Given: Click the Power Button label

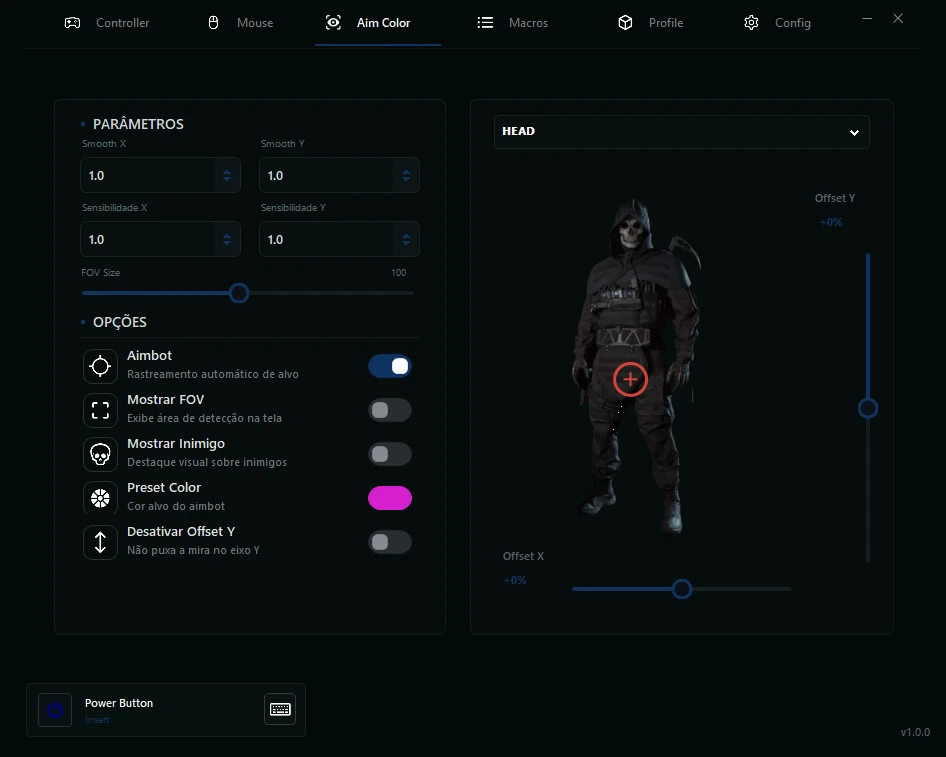Looking at the screenshot, I should point(119,703).
